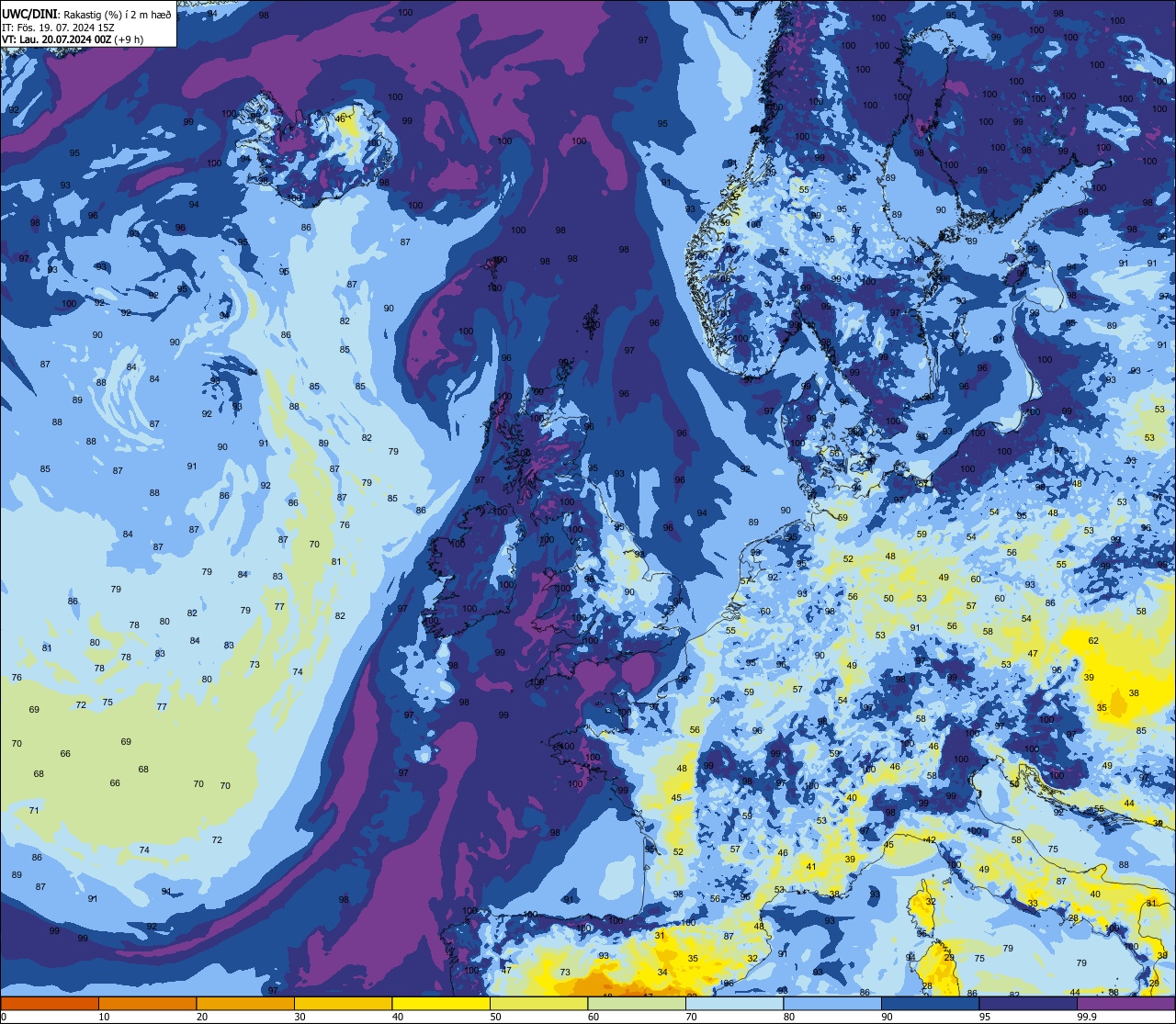Image resolution: width=1176 pixels, height=1024 pixels.
Task: Select the 80–90 medium blue legend segment
Action: [832, 1004]
